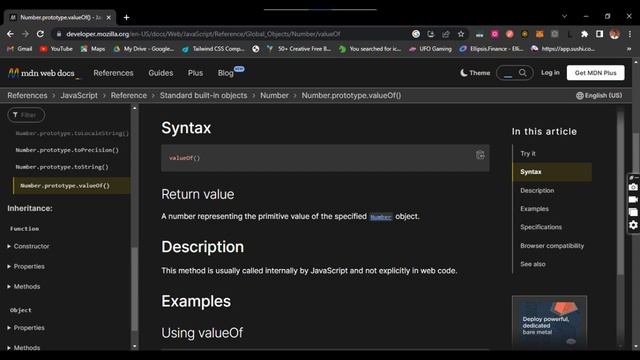Click Number in the breadcrumb
Viewport: 640px width, 360px height.
click(274, 96)
